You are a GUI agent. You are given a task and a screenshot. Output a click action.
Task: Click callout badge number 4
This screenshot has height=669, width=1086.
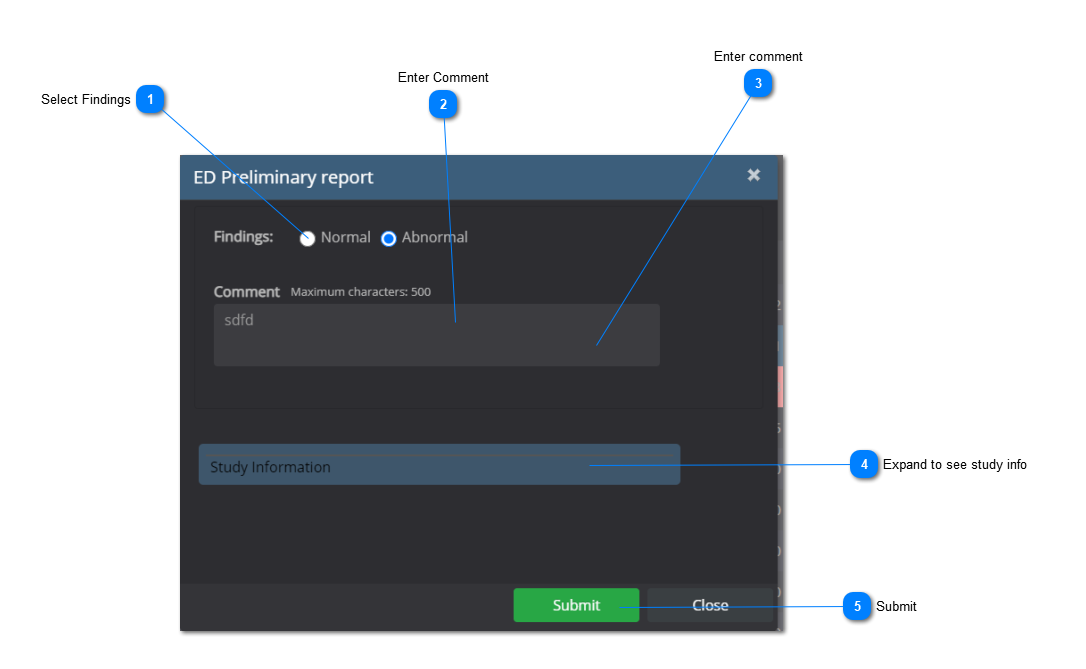coord(864,465)
